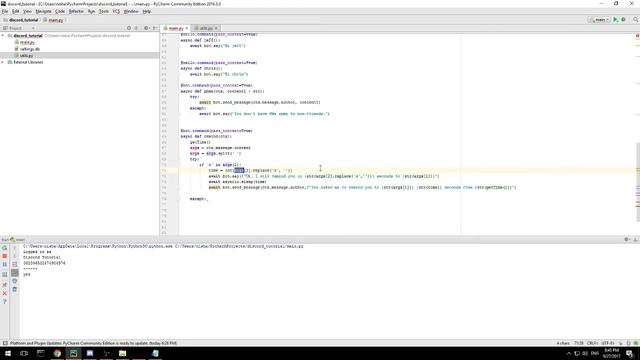
Task: Collapse the discord_tutorial project folder
Action: 3,36
